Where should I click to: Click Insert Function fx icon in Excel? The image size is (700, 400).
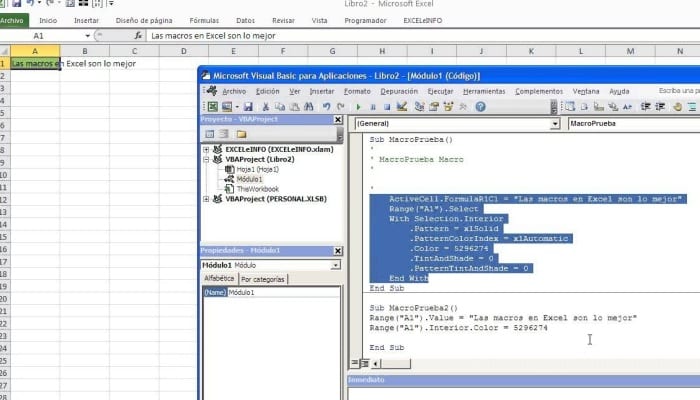(138, 36)
